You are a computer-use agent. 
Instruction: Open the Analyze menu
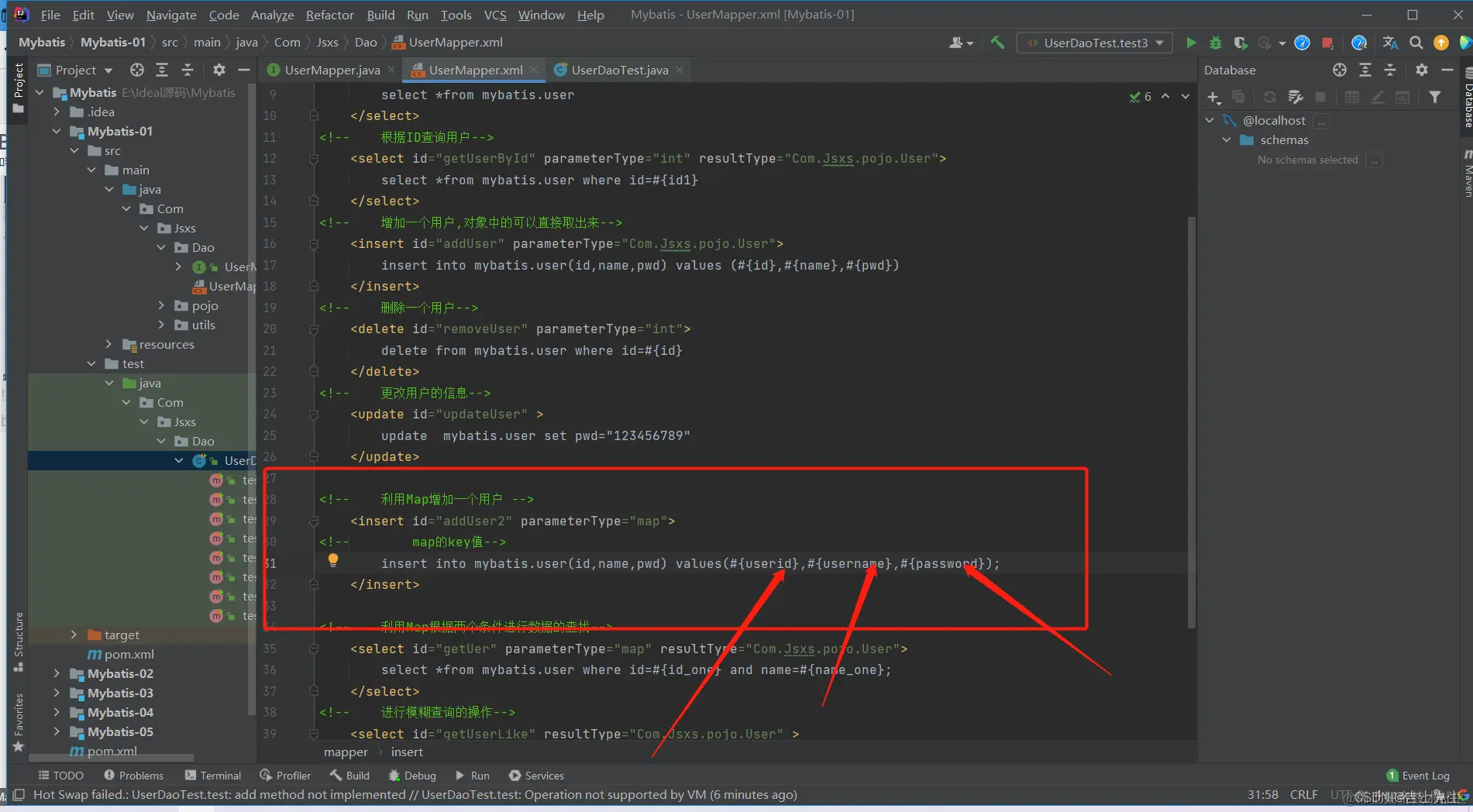coord(272,15)
